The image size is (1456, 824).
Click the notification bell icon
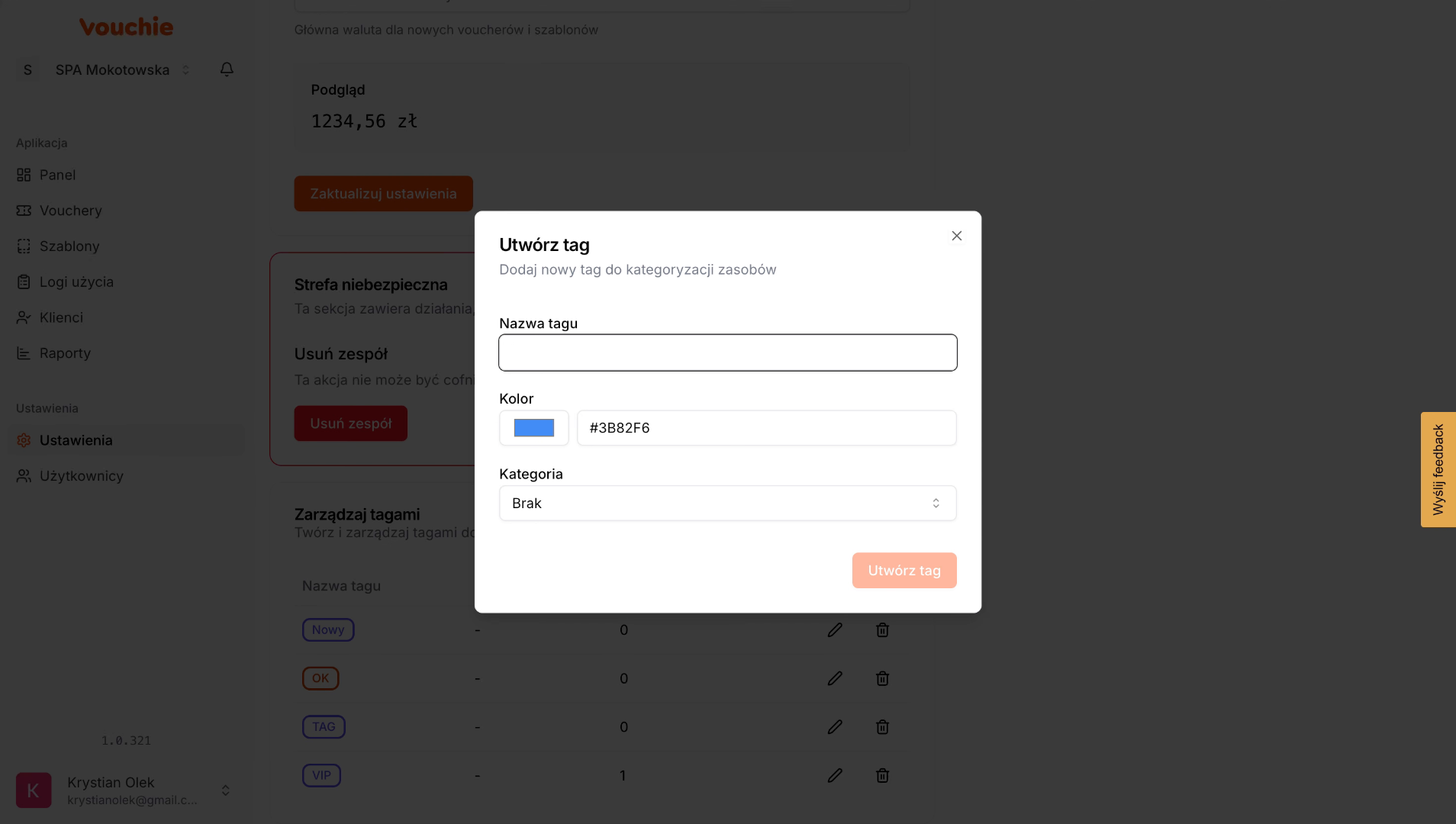pyautogui.click(x=227, y=69)
